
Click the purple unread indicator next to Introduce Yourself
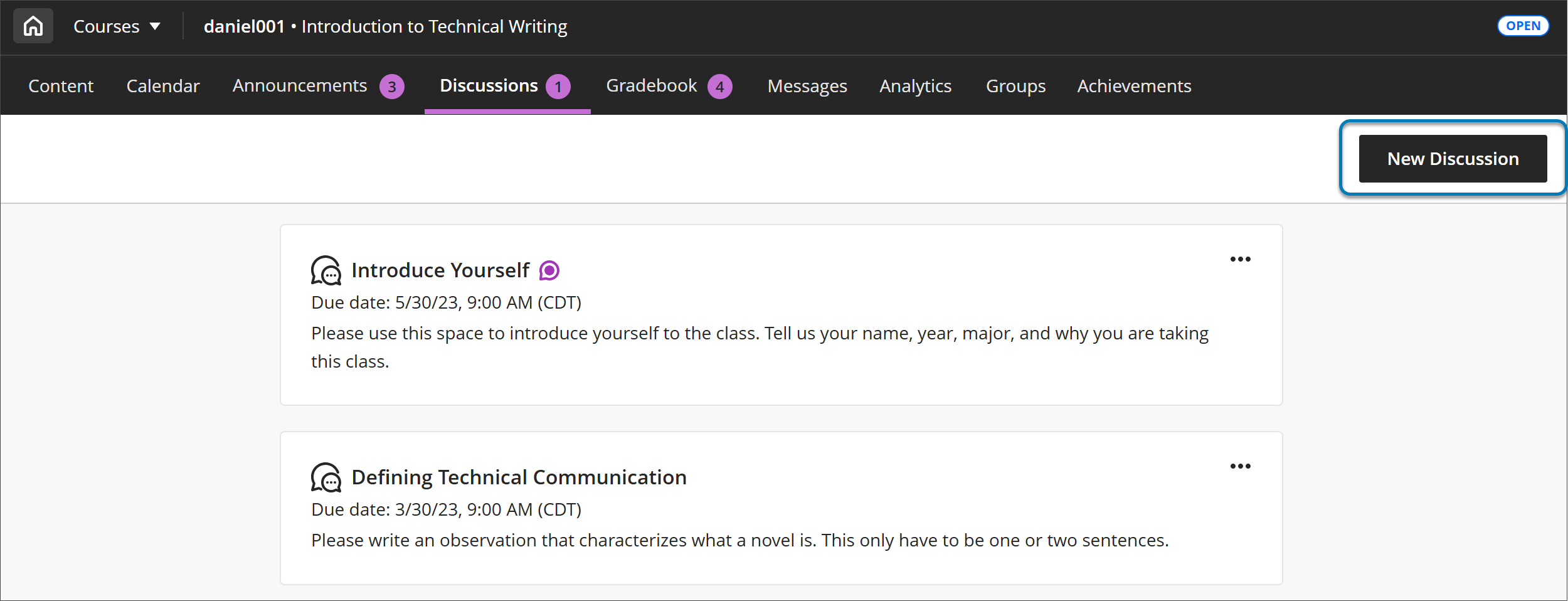(x=549, y=270)
